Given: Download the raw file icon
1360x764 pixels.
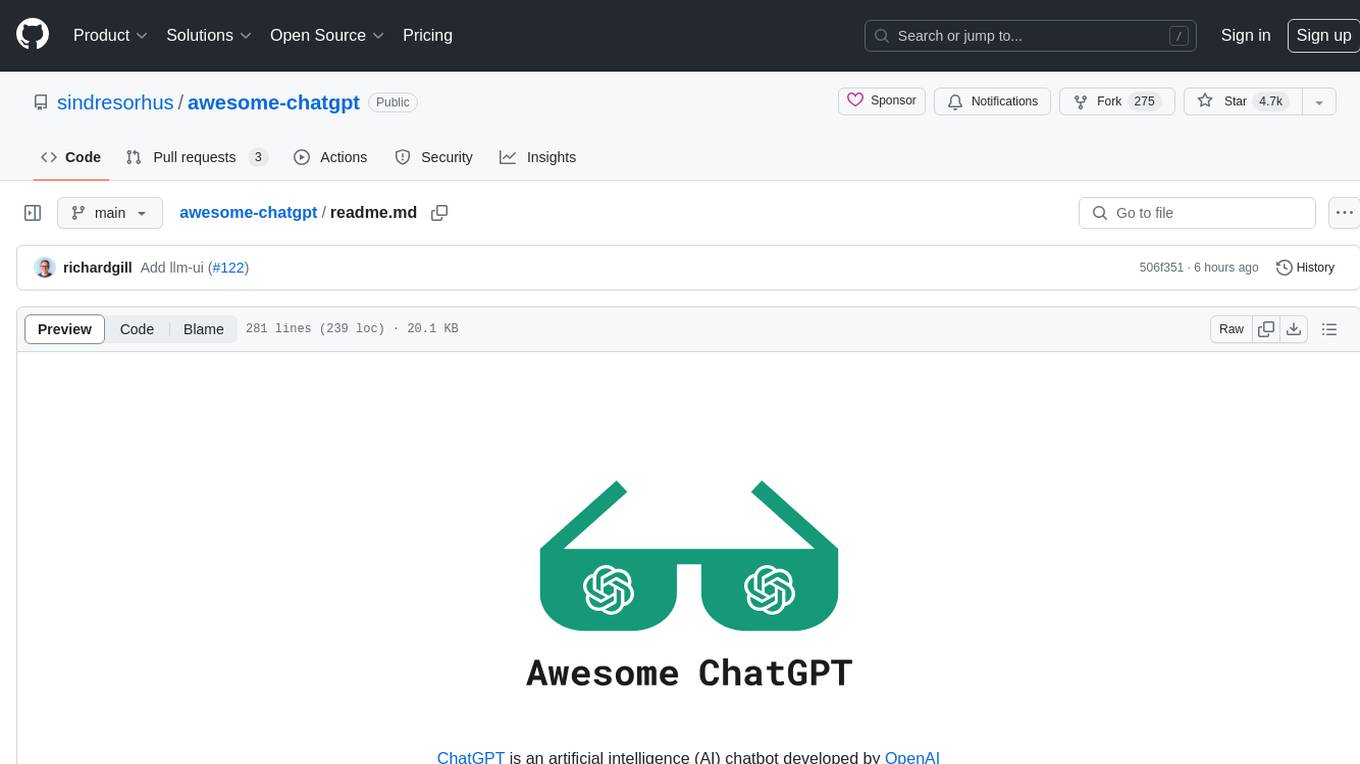Looking at the screenshot, I should coord(1294,329).
